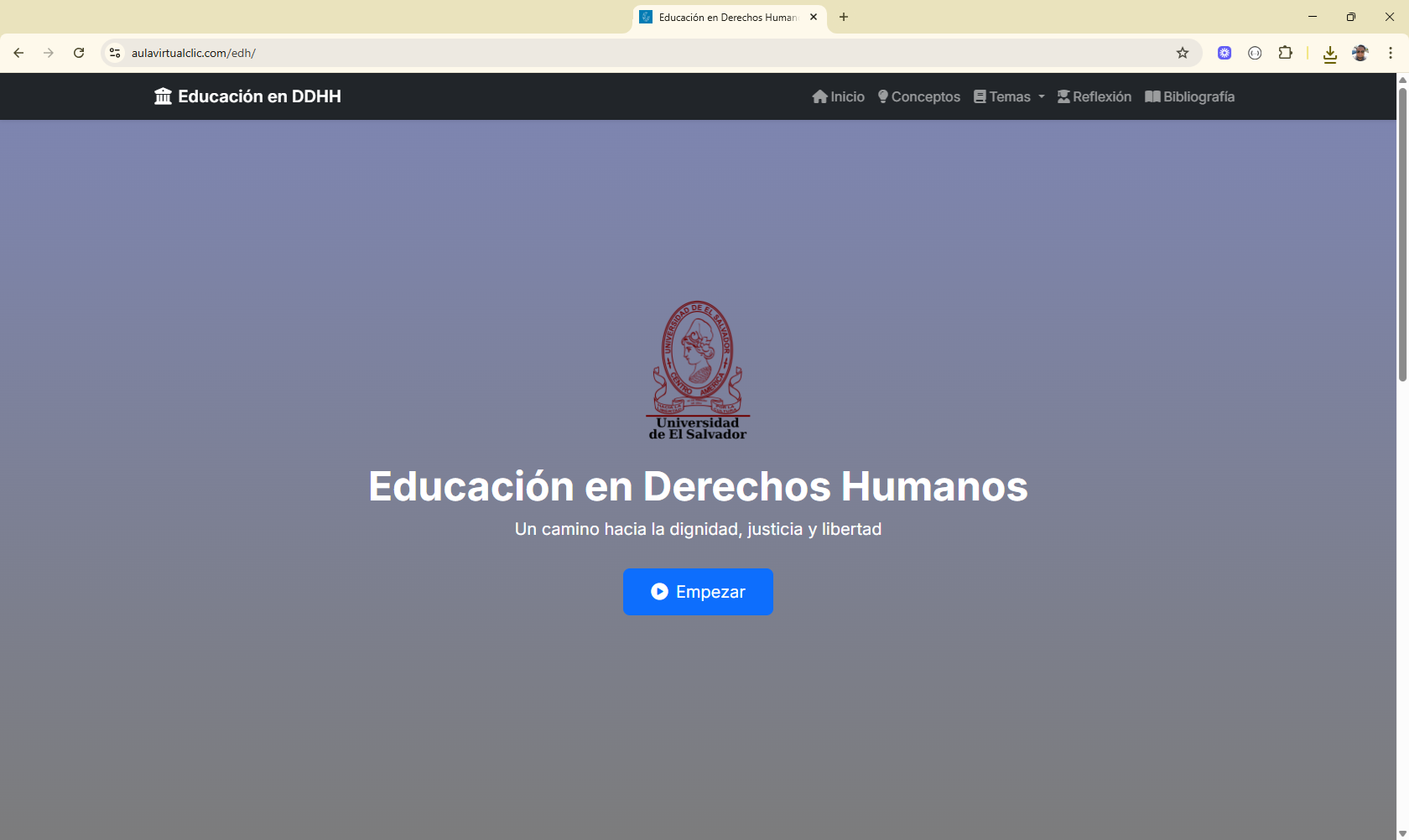Open the browser Downloads panel icon
The height and width of the screenshot is (840, 1409).
[1329, 53]
